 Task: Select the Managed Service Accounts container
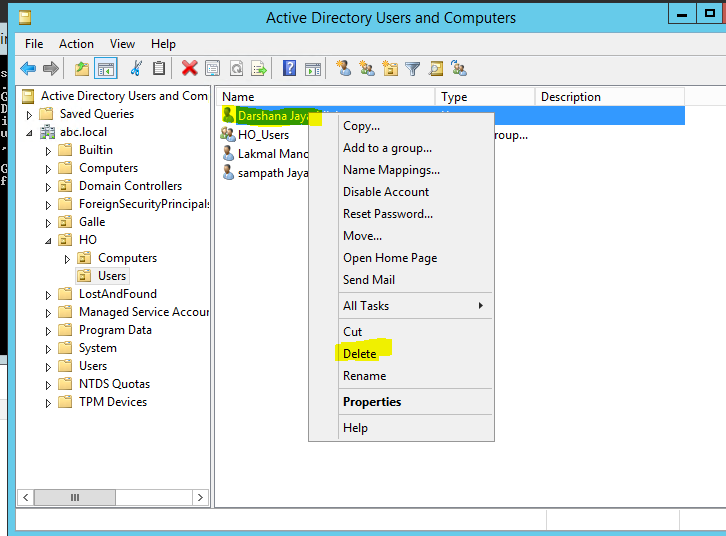pos(144,312)
